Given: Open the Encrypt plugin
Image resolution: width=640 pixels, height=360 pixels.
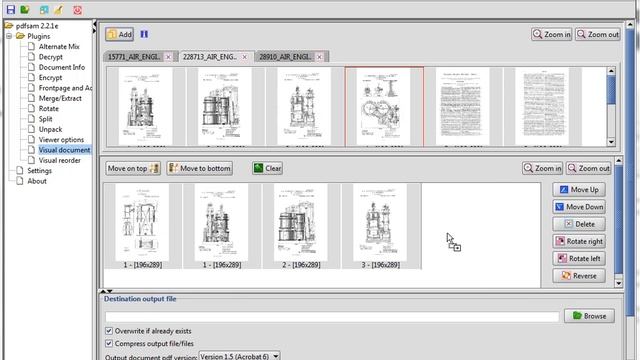Looking at the screenshot, I should click(50, 78).
